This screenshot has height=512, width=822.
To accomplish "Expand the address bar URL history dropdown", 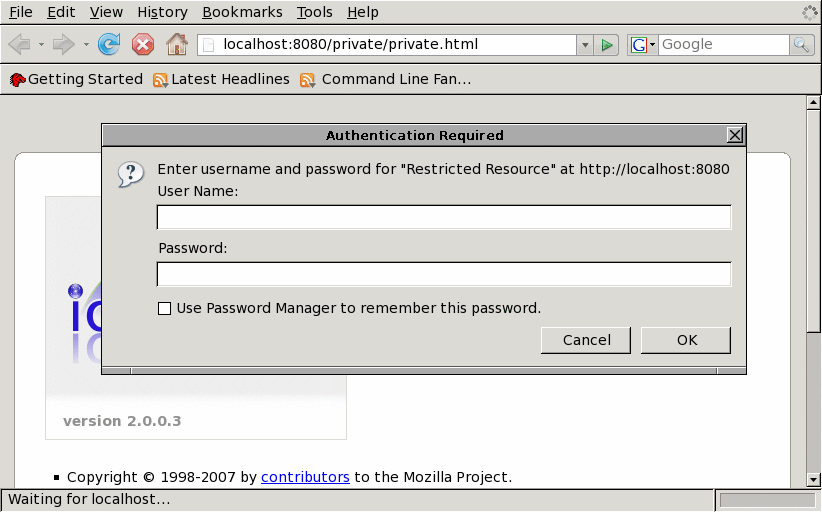I will 585,45.
